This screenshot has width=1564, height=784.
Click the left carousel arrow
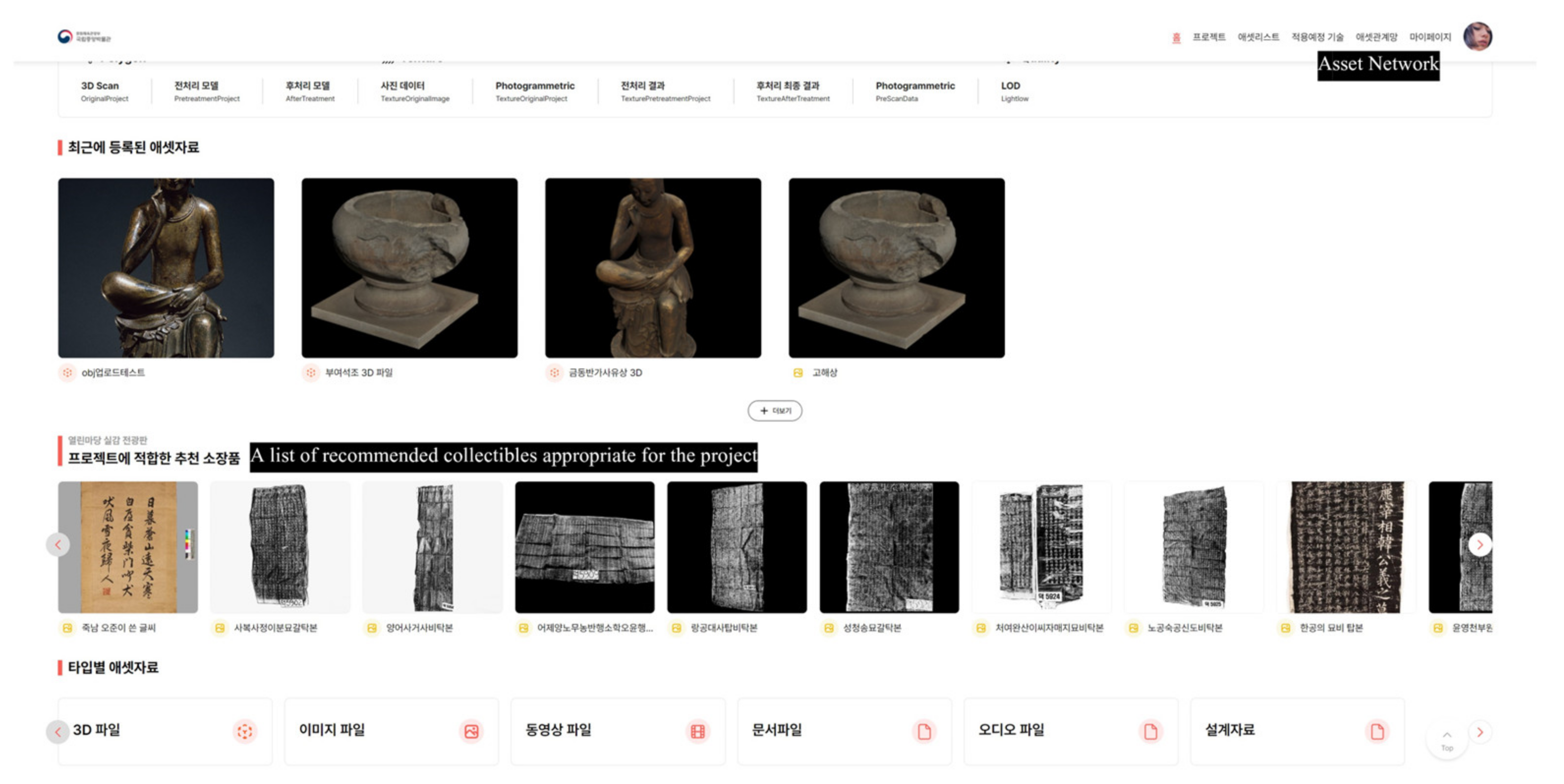click(x=57, y=544)
